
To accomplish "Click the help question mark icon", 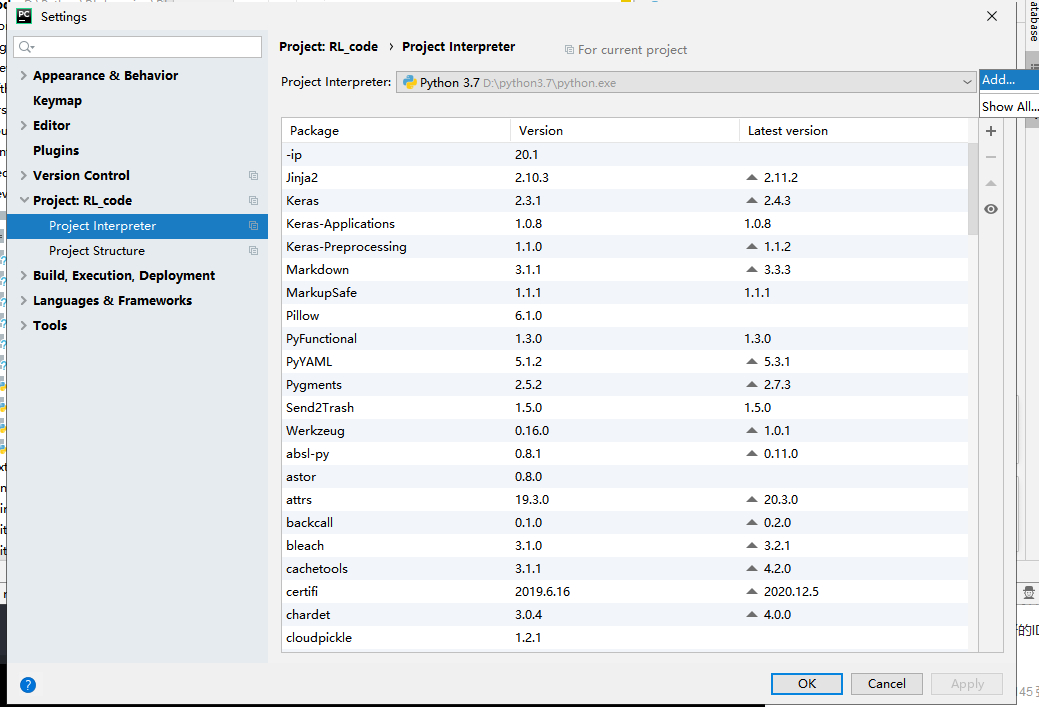I will point(28,684).
